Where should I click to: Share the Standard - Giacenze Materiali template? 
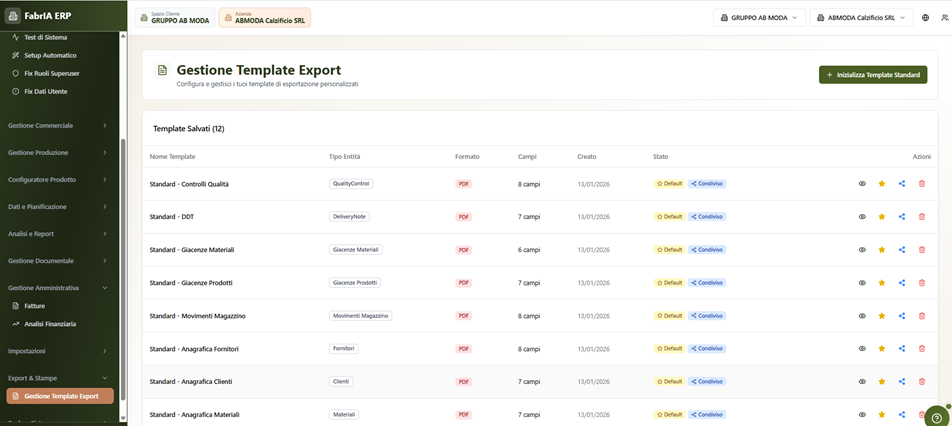(x=902, y=249)
